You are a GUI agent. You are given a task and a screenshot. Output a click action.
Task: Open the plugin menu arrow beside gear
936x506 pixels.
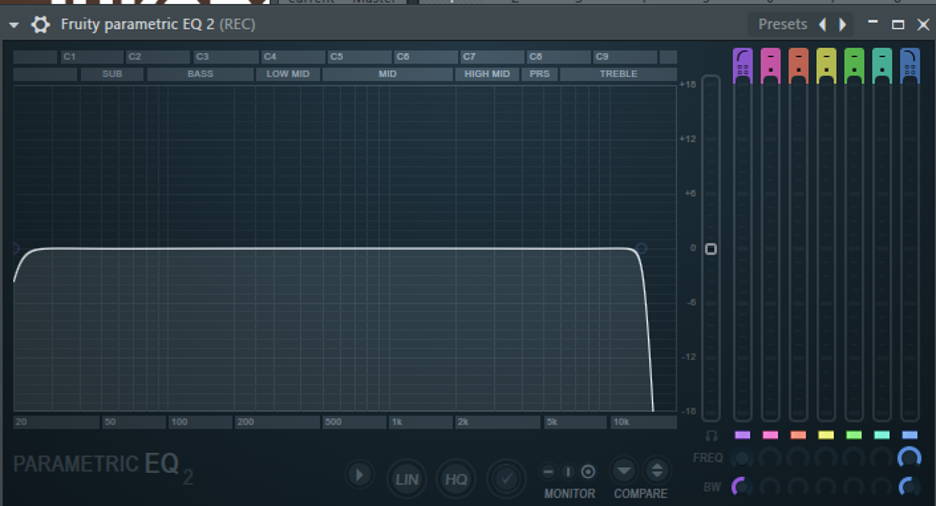click(x=14, y=25)
